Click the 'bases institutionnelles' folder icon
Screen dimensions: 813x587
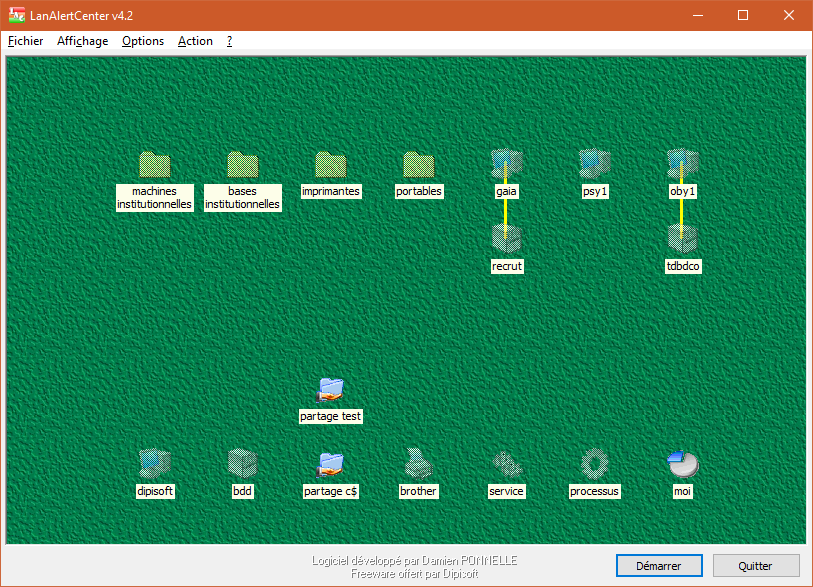tap(242, 165)
